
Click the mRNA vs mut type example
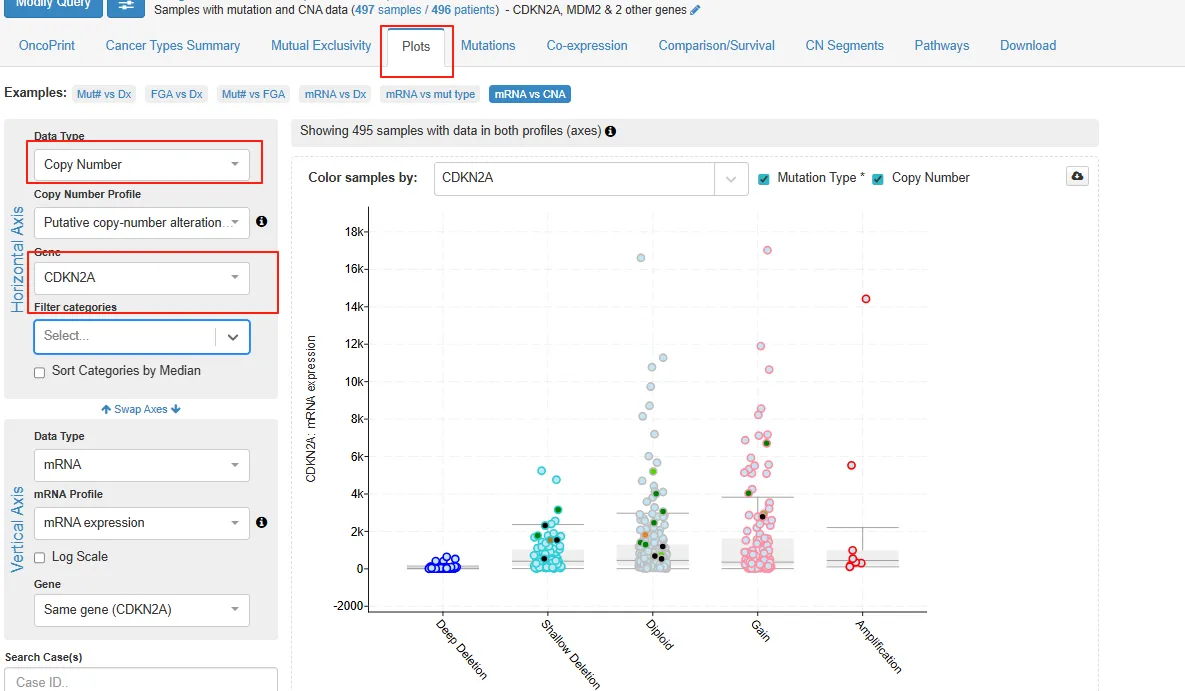(429, 94)
